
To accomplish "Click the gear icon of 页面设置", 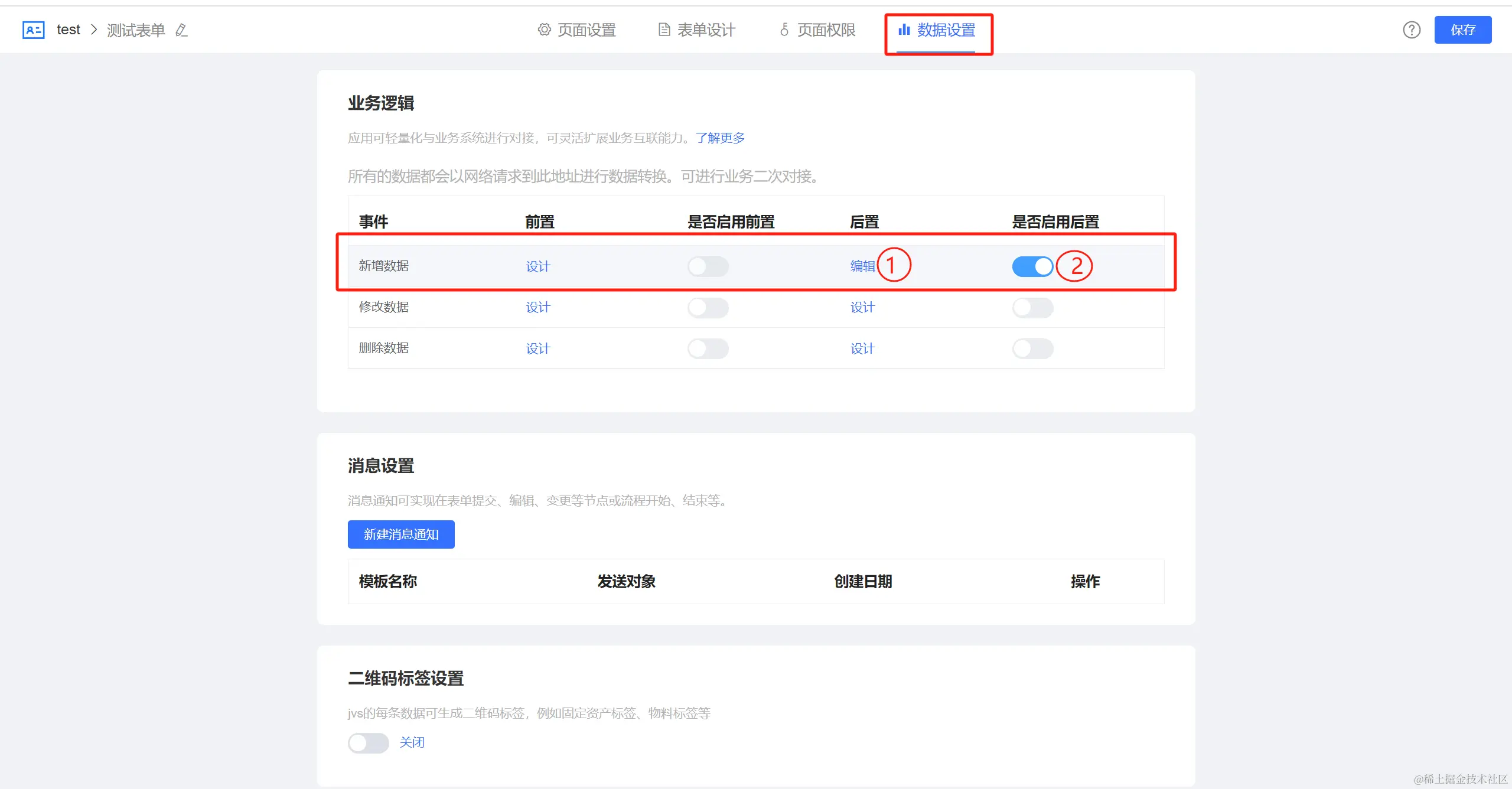I will (544, 30).
